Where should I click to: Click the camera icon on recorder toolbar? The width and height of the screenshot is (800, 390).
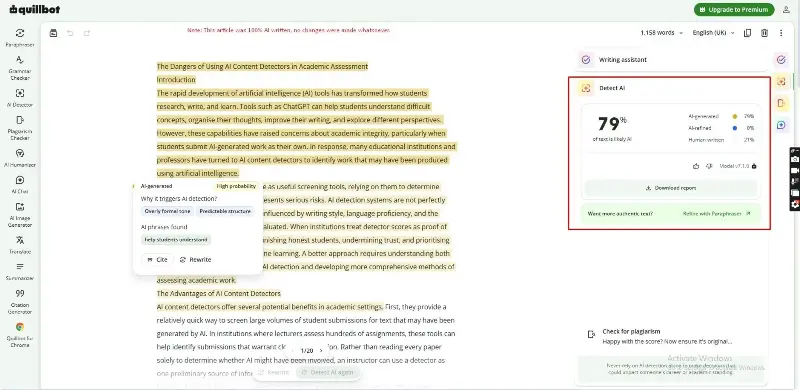pos(795,159)
